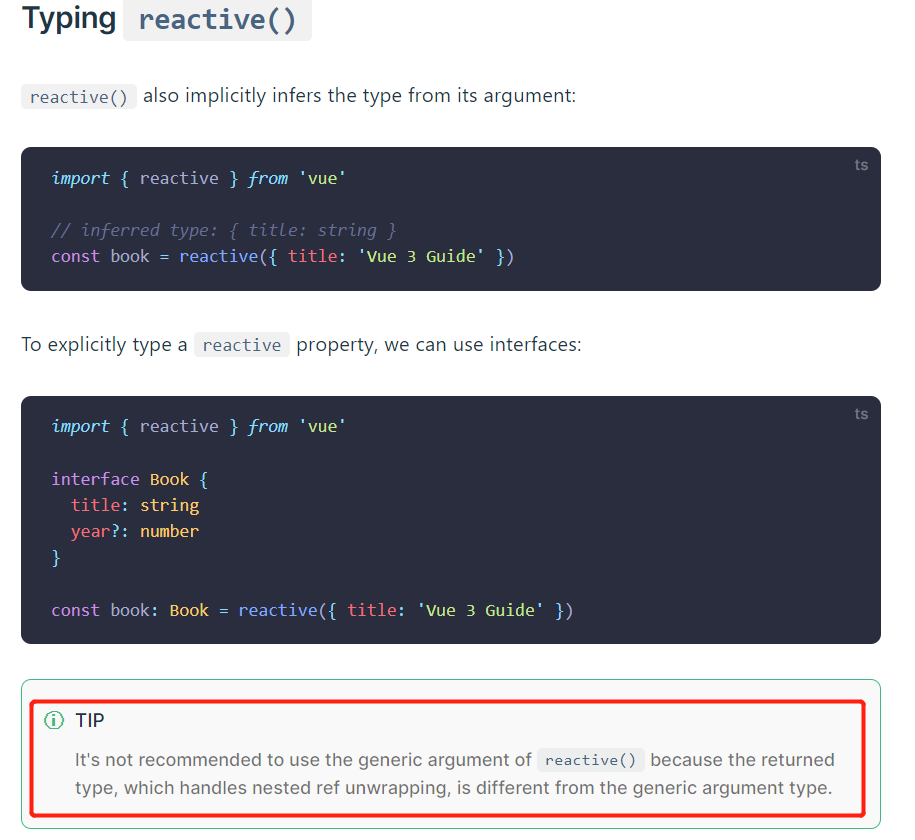The width and height of the screenshot is (915, 840).
Task: Click the ts label on second code block
Action: click(861, 414)
